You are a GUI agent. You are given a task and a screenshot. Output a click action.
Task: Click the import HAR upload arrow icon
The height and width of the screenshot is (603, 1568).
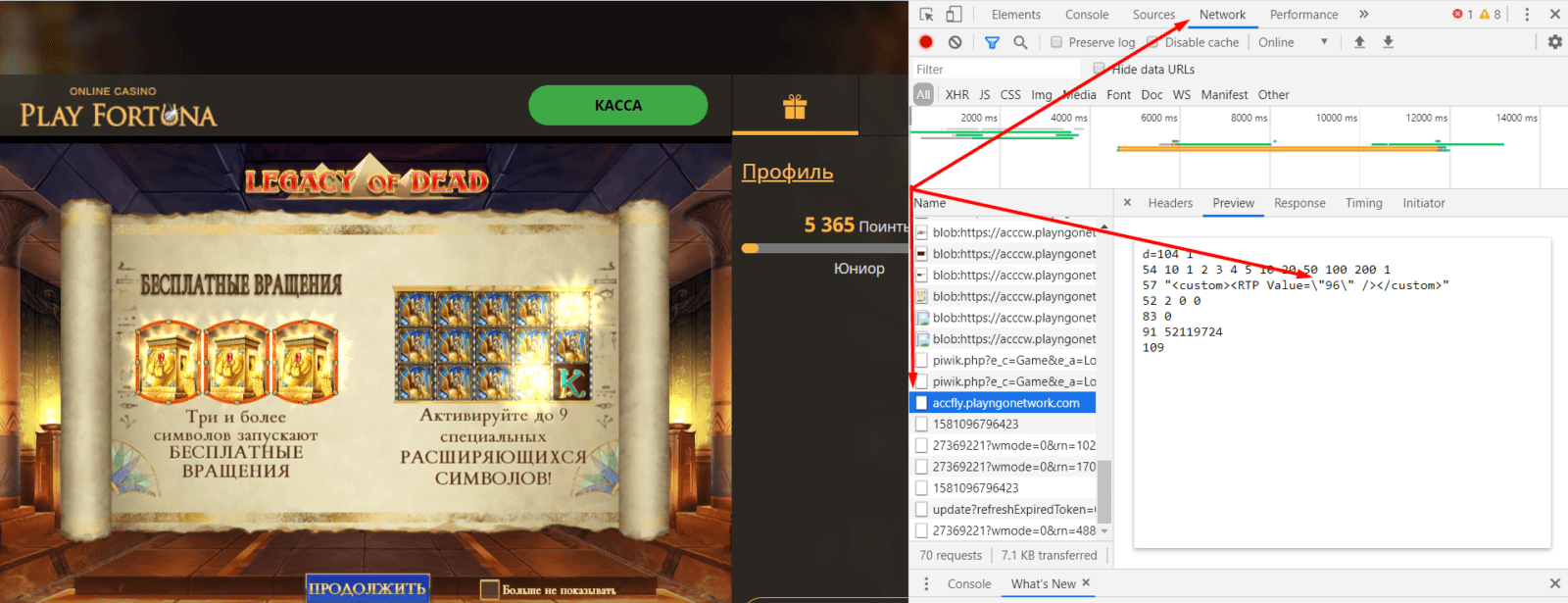pyautogui.click(x=1359, y=42)
